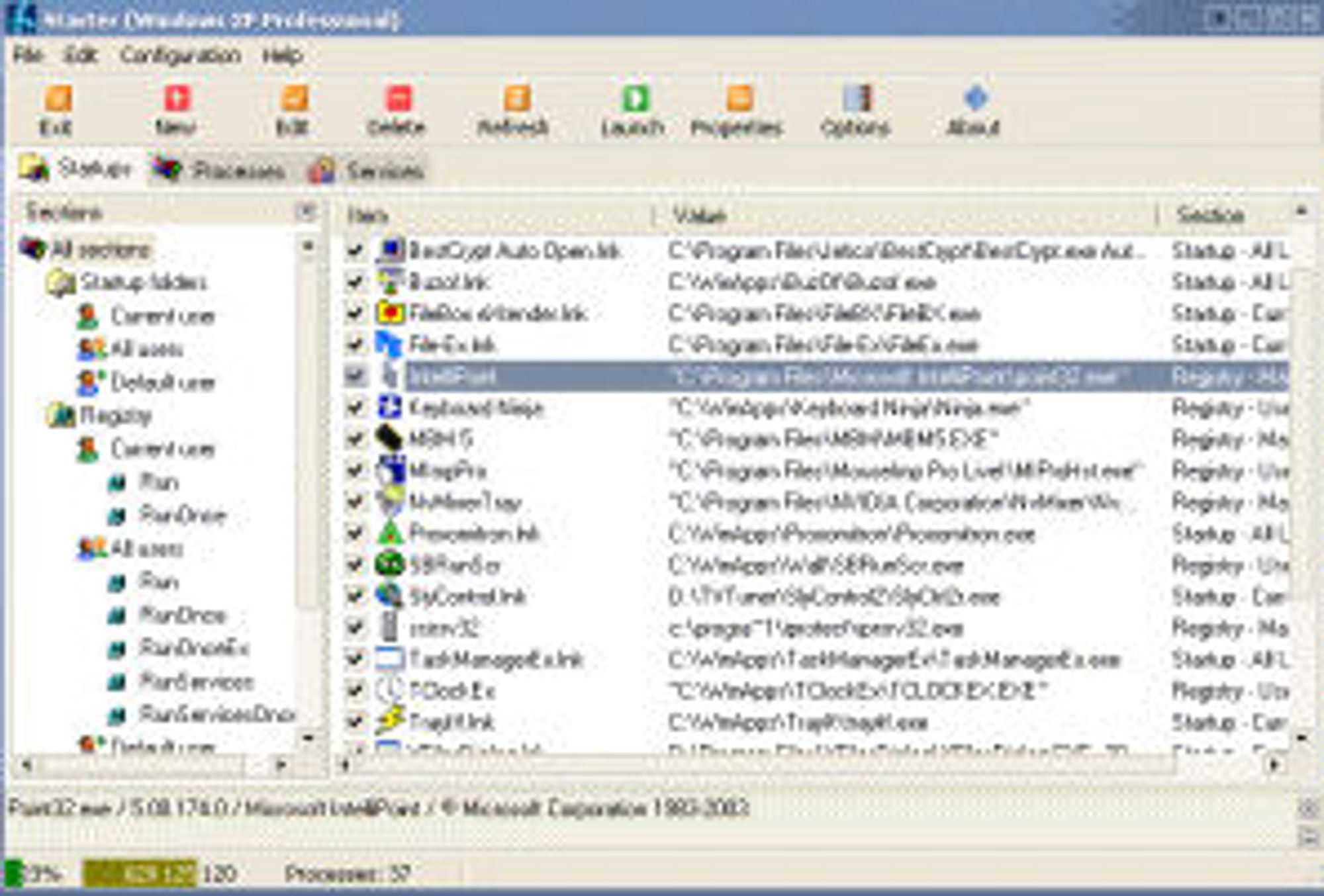
Task: Select the FileBox eXtender.lnk item icon
Action: pos(390,312)
